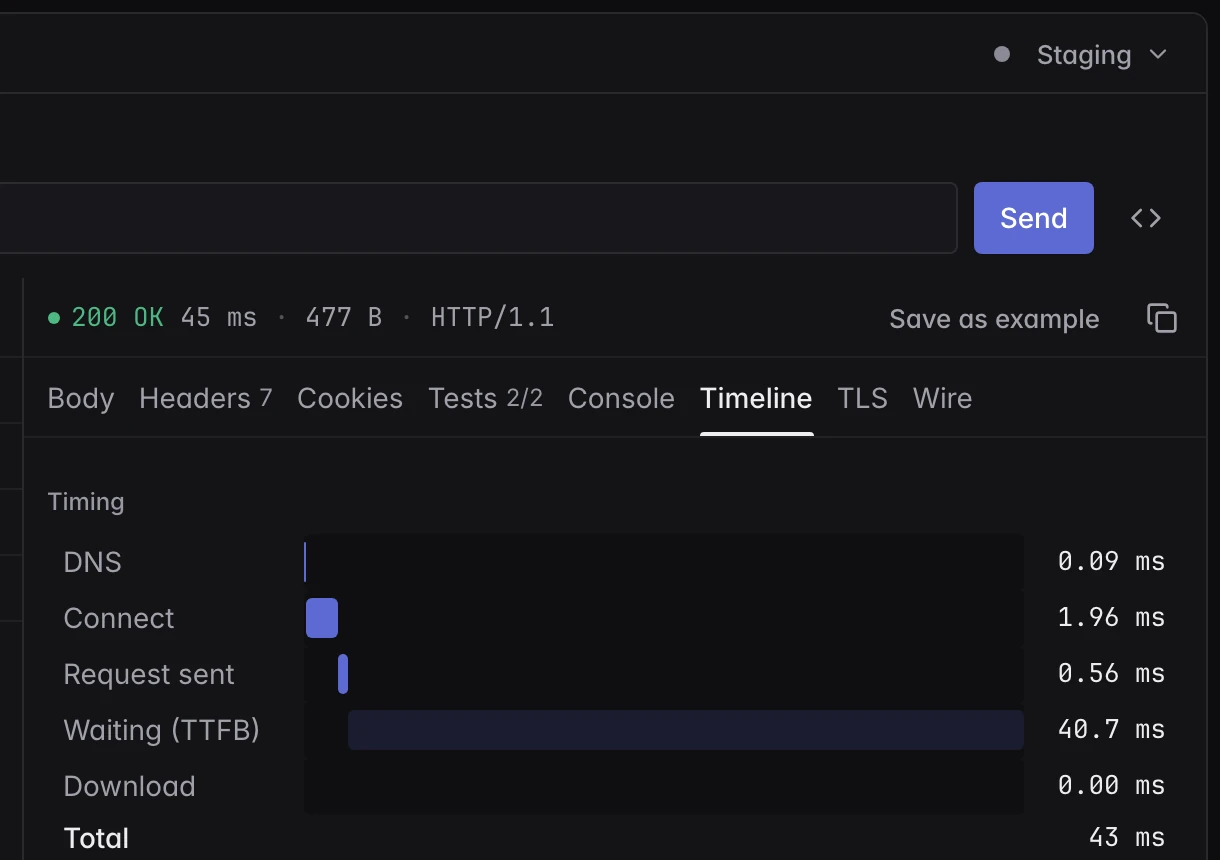Click the Request sent timing bar
Viewport: 1220px width, 860px height.
coord(343,674)
